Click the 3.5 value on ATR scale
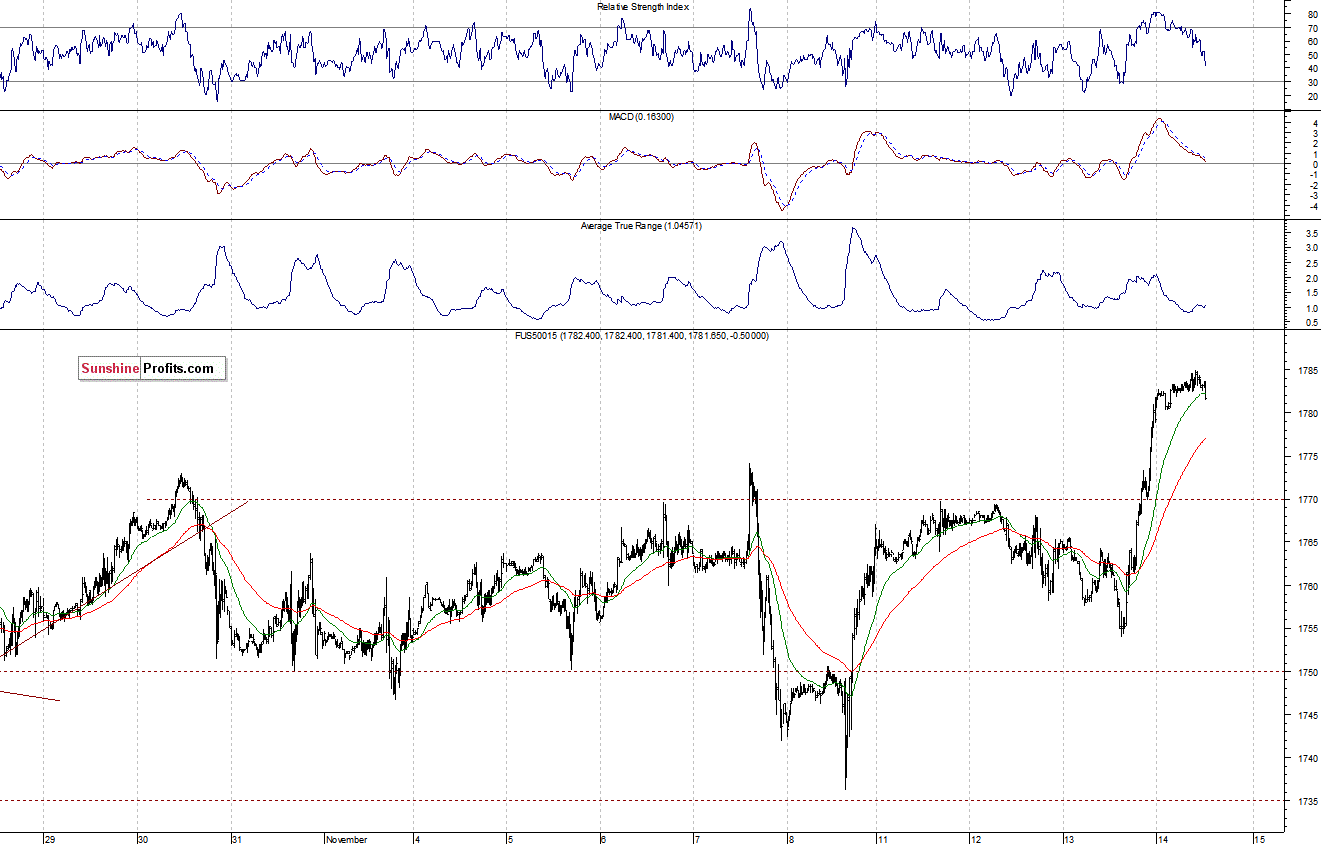This screenshot has width=1321, height=844. [1310, 233]
